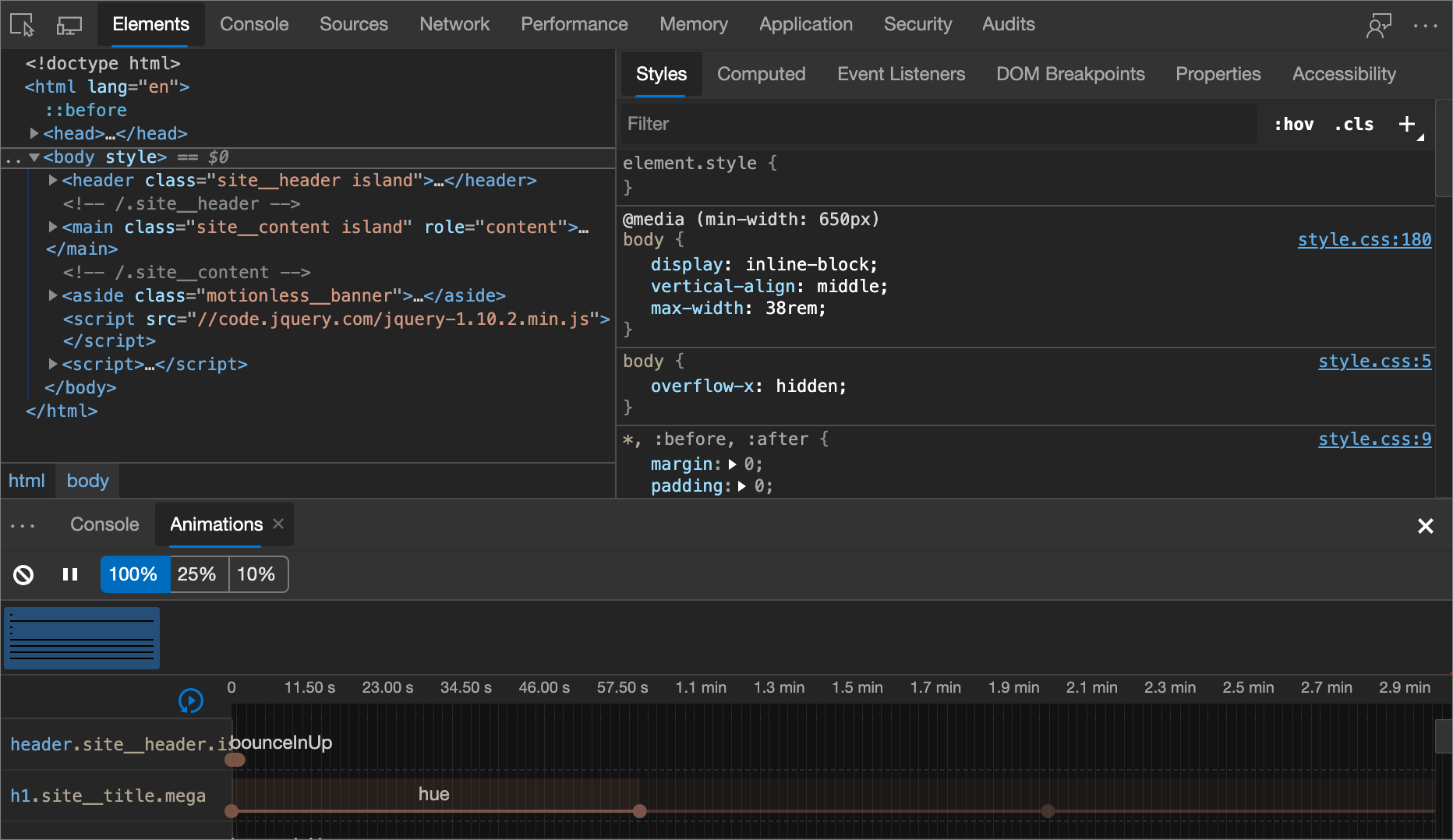
Task: Close the Animations drawer tab
Action: [278, 524]
